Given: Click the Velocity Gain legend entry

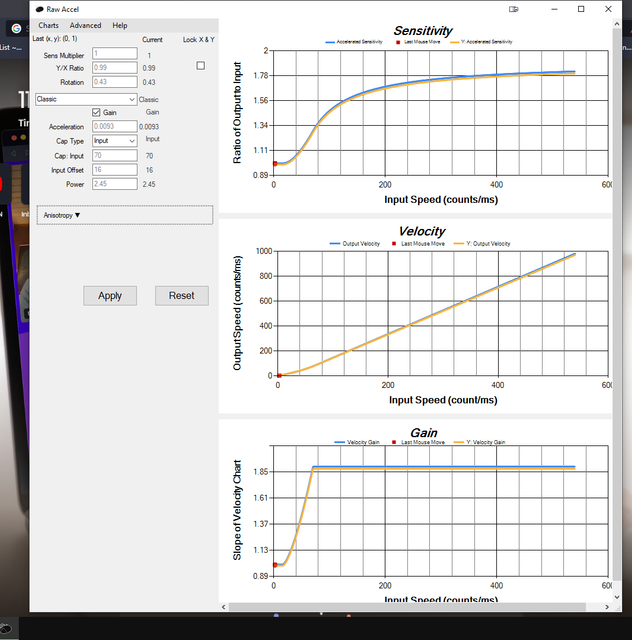Looking at the screenshot, I should pos(357,442).
